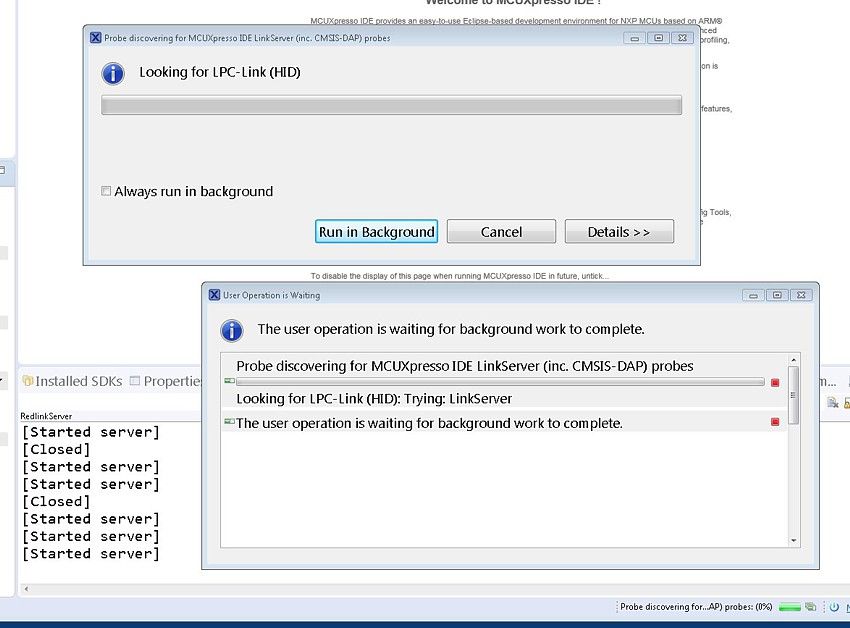Maximize the User Operation is Waiting dialog
This screenshot has width=850, height=628.
(x=777, y=295)
